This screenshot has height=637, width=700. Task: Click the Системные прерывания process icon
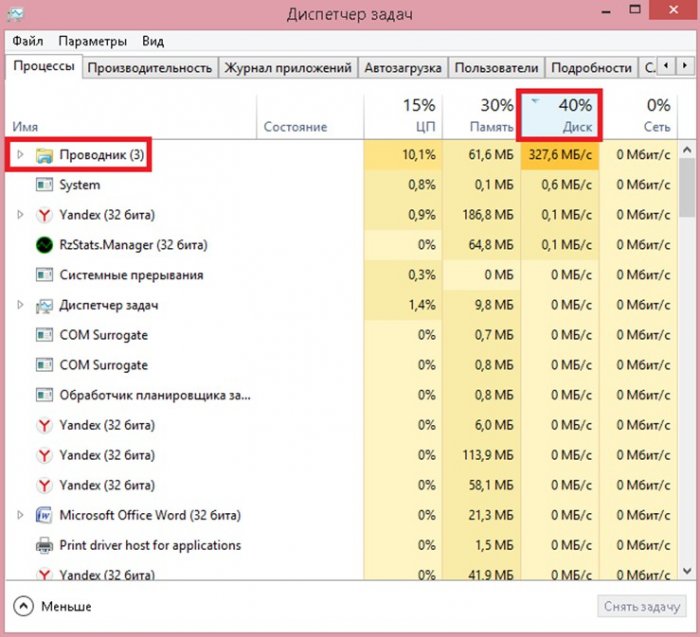pyautogui.click(x=44, y=275)
